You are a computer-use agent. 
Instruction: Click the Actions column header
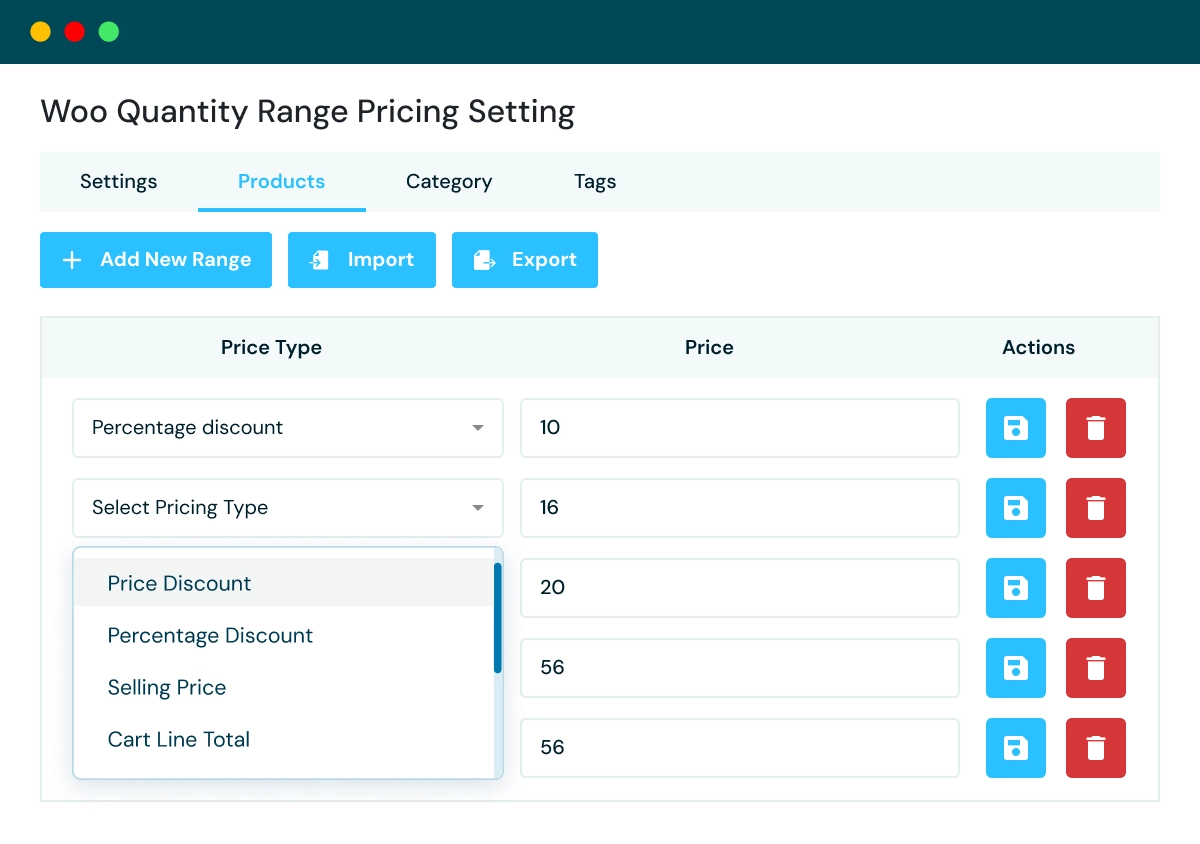point(1039,348)
